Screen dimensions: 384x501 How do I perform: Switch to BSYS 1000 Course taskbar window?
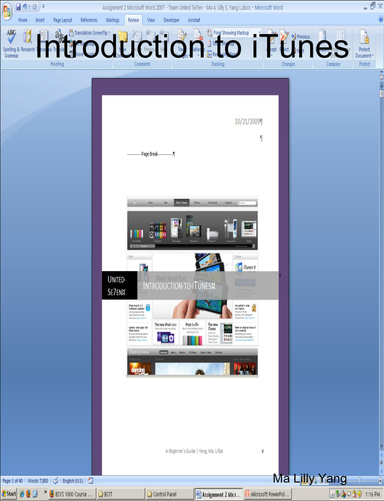[71, 494]
